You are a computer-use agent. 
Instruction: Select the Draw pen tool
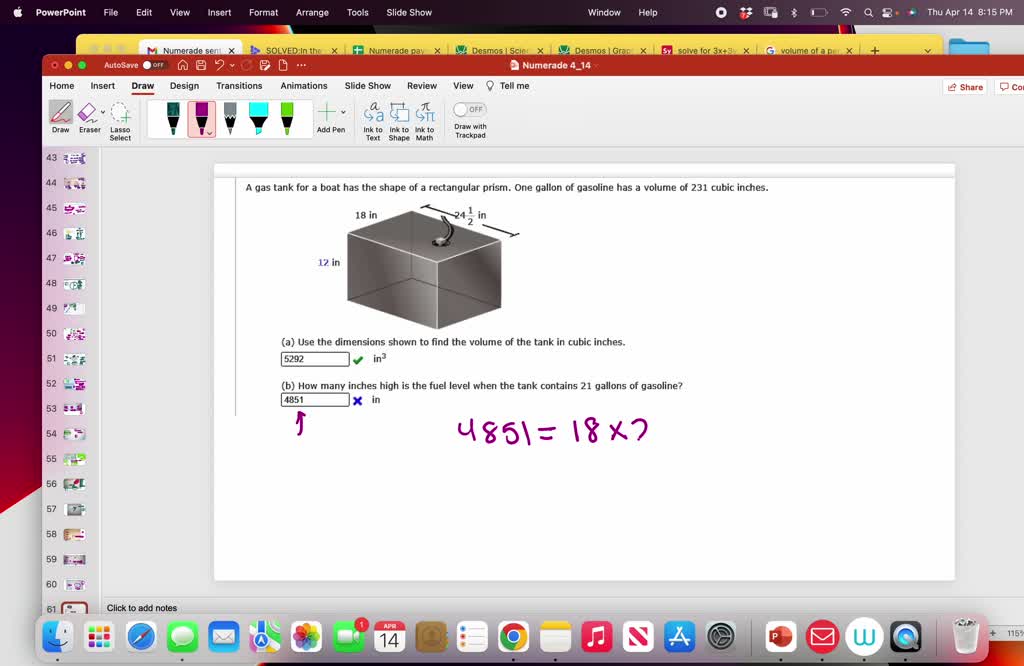coord(60,117)
